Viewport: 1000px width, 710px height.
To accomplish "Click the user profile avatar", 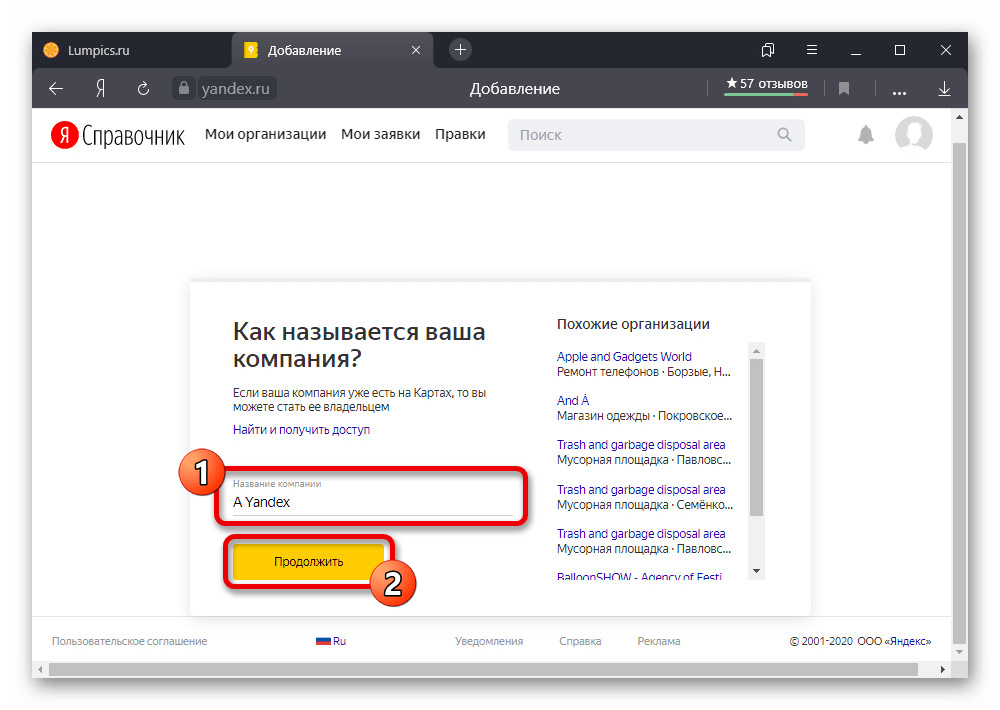I will (x=913, y=135).
